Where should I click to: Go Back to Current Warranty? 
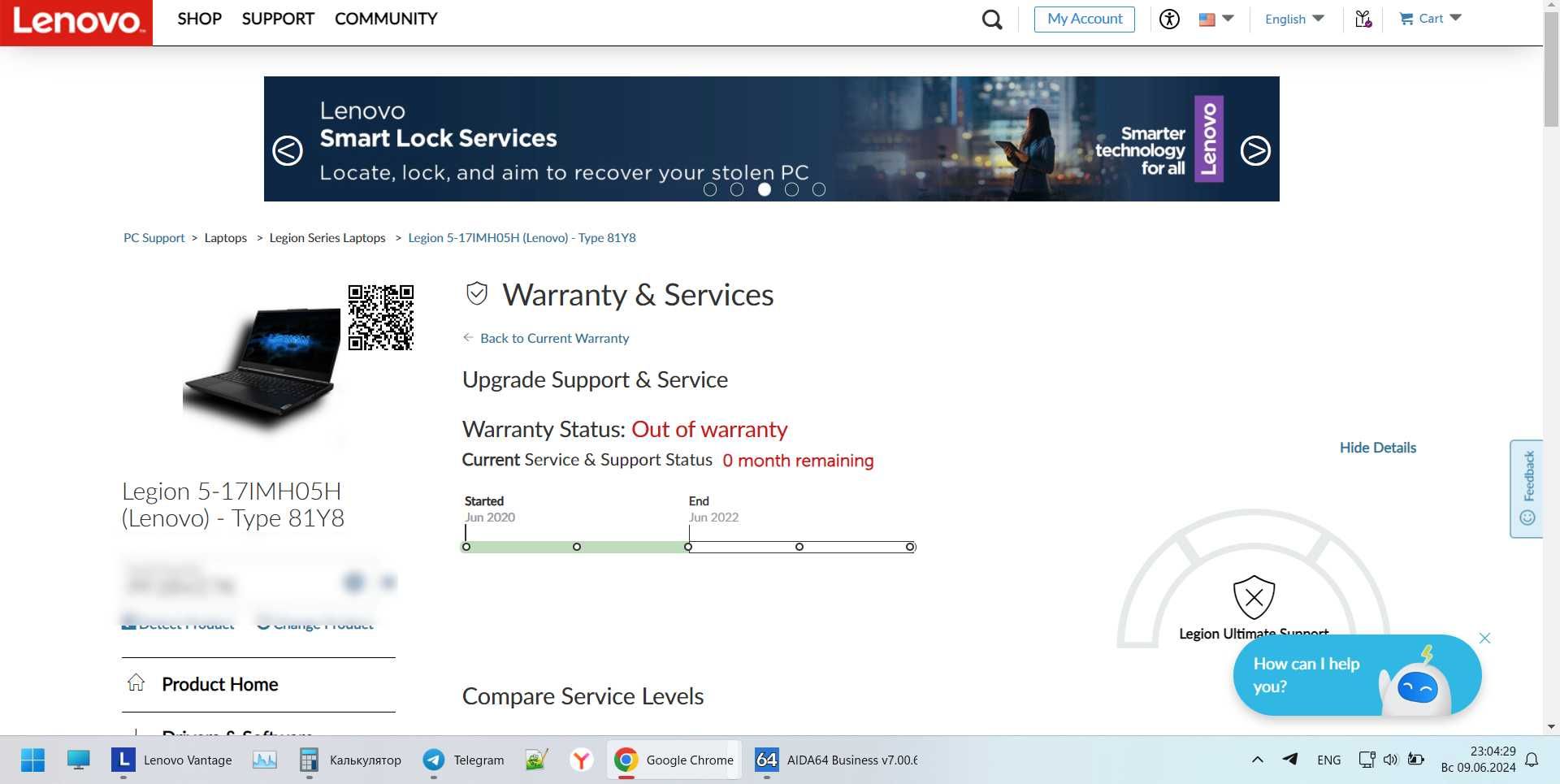(554, 338)
